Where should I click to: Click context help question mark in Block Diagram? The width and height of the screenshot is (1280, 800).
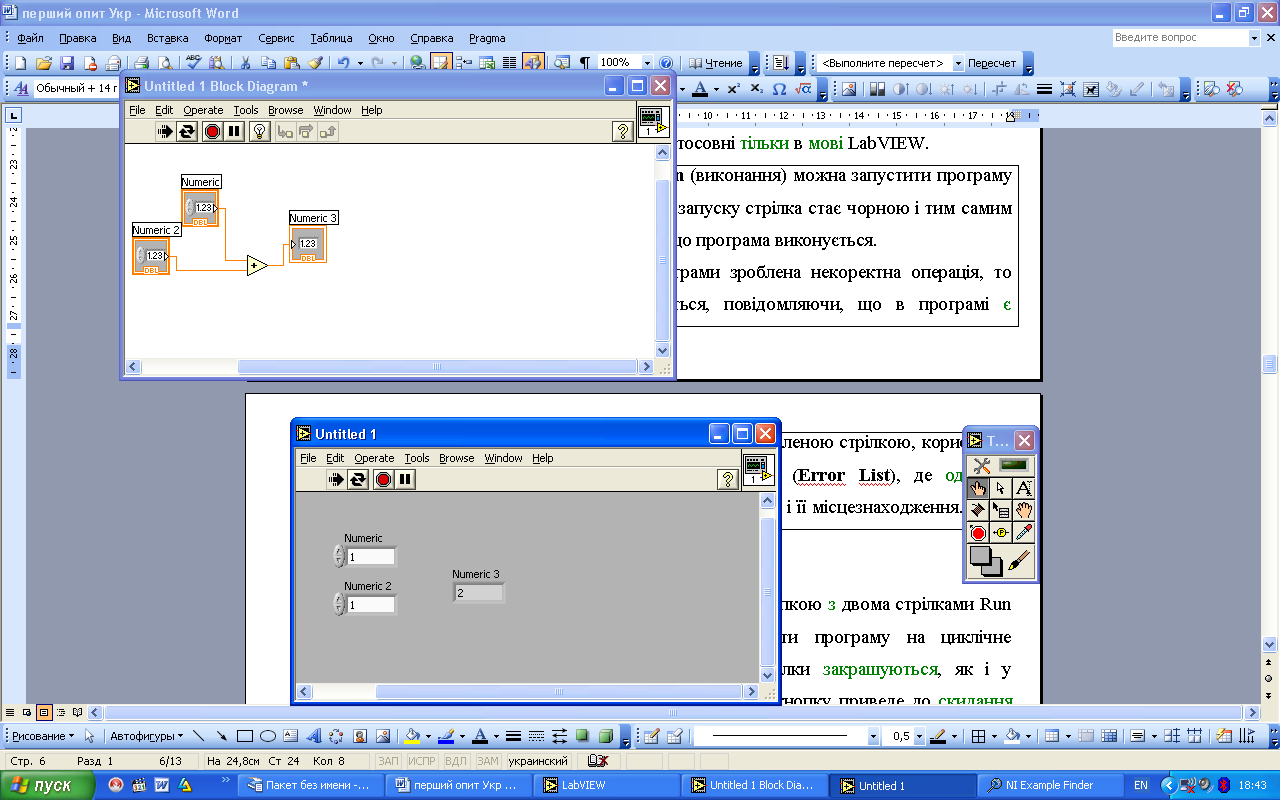pyautogui.click(x=622, y=131)
